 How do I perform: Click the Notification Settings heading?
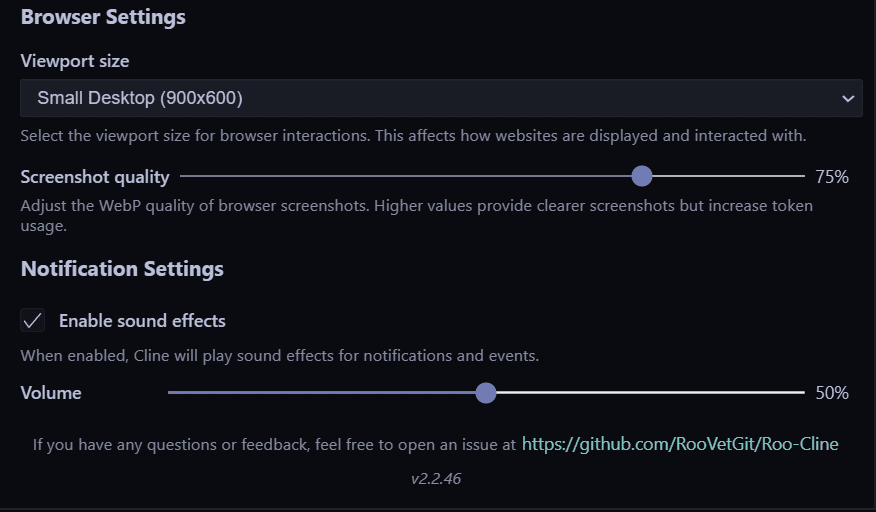pos(122,269)
